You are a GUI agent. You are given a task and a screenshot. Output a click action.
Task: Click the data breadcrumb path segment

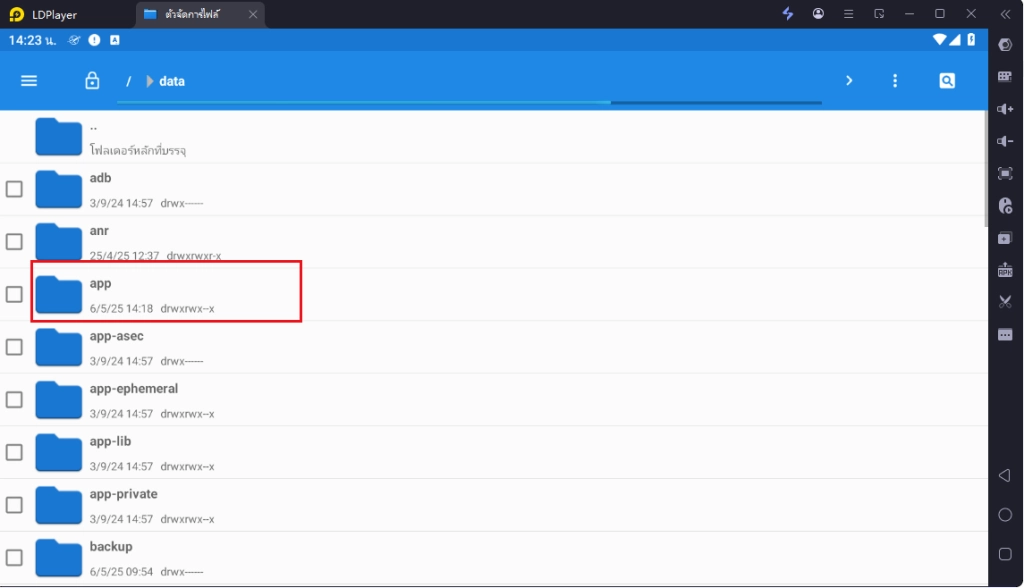coord(172,81)
